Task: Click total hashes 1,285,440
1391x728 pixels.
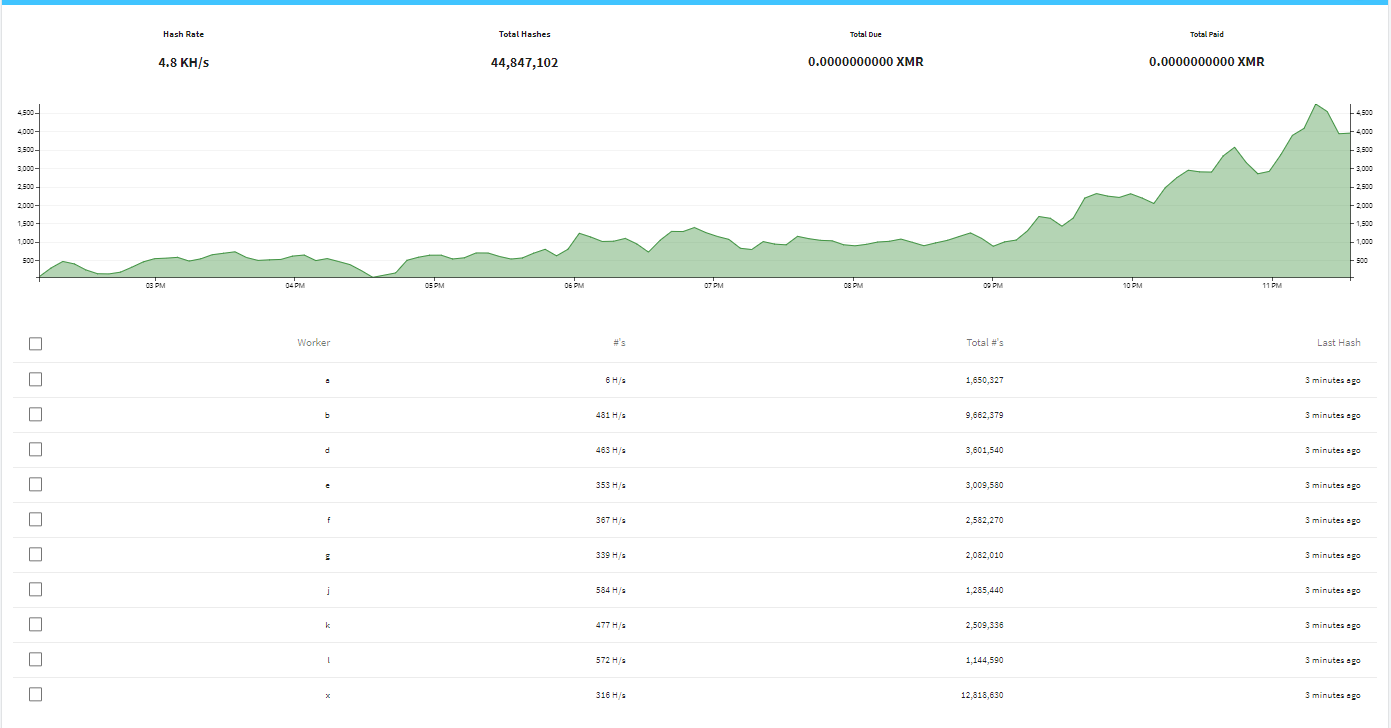Action: pos(985,590)
